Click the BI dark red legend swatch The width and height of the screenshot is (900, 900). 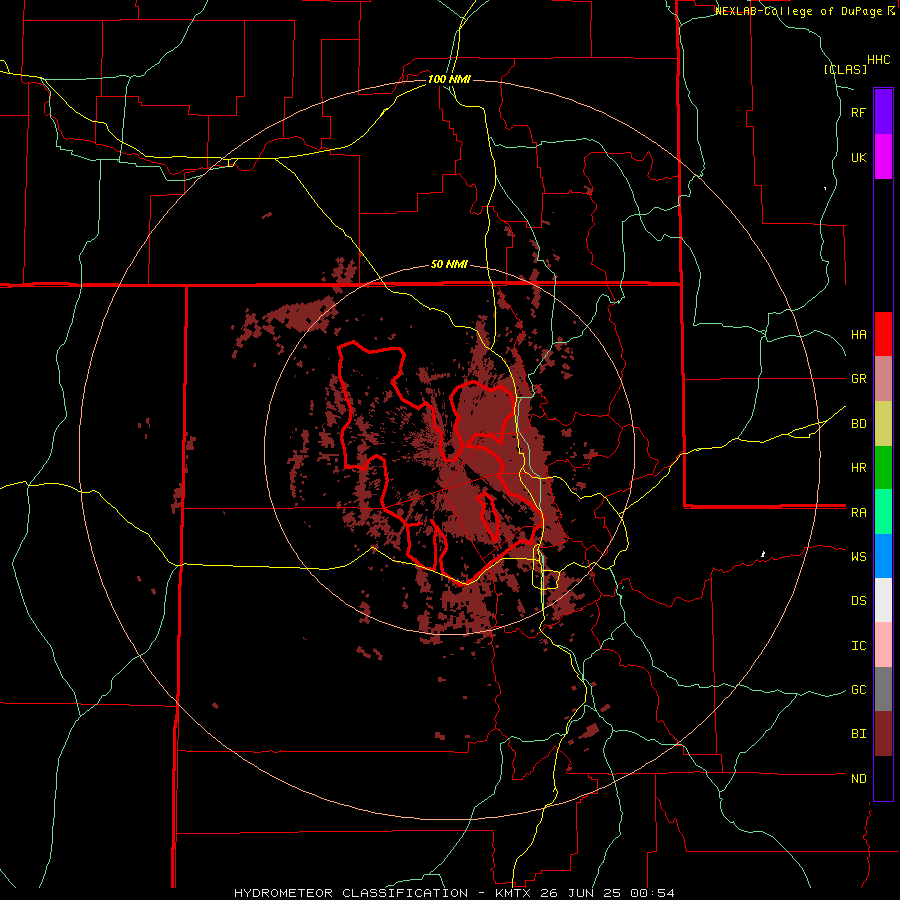pos(883,734)
